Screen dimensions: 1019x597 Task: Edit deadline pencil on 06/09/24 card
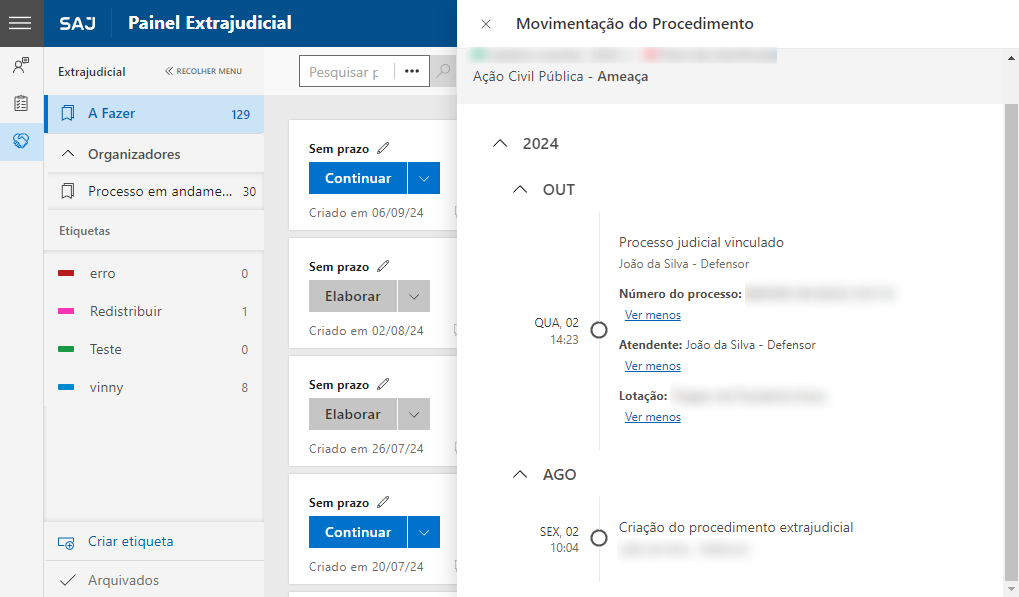pos(383,148)
